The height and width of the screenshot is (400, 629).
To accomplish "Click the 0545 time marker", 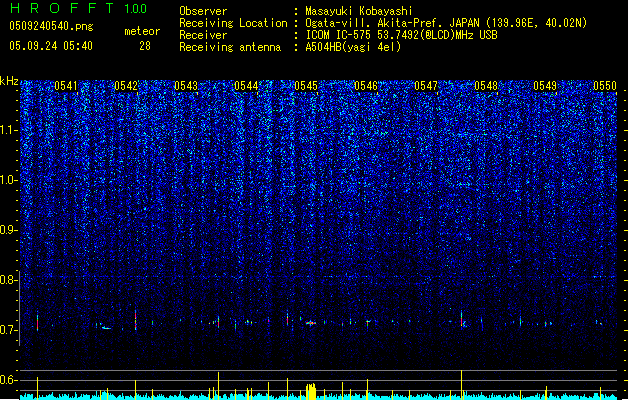I will point(306,86).
